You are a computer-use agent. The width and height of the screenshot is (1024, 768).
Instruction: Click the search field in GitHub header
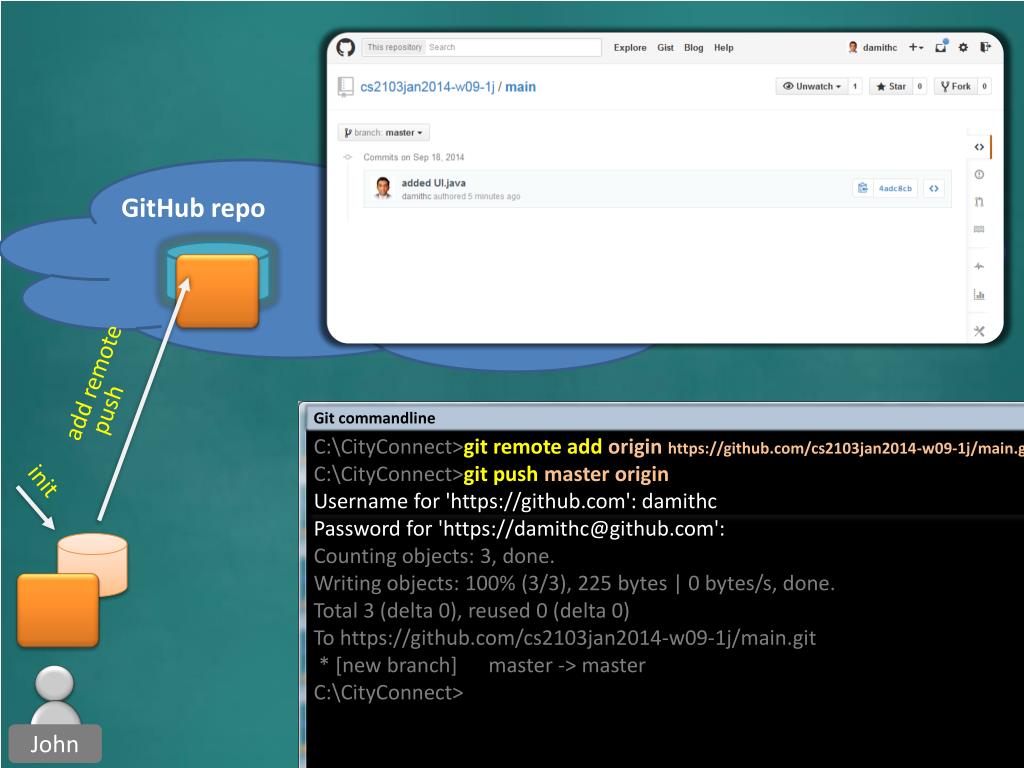(513, 47)
